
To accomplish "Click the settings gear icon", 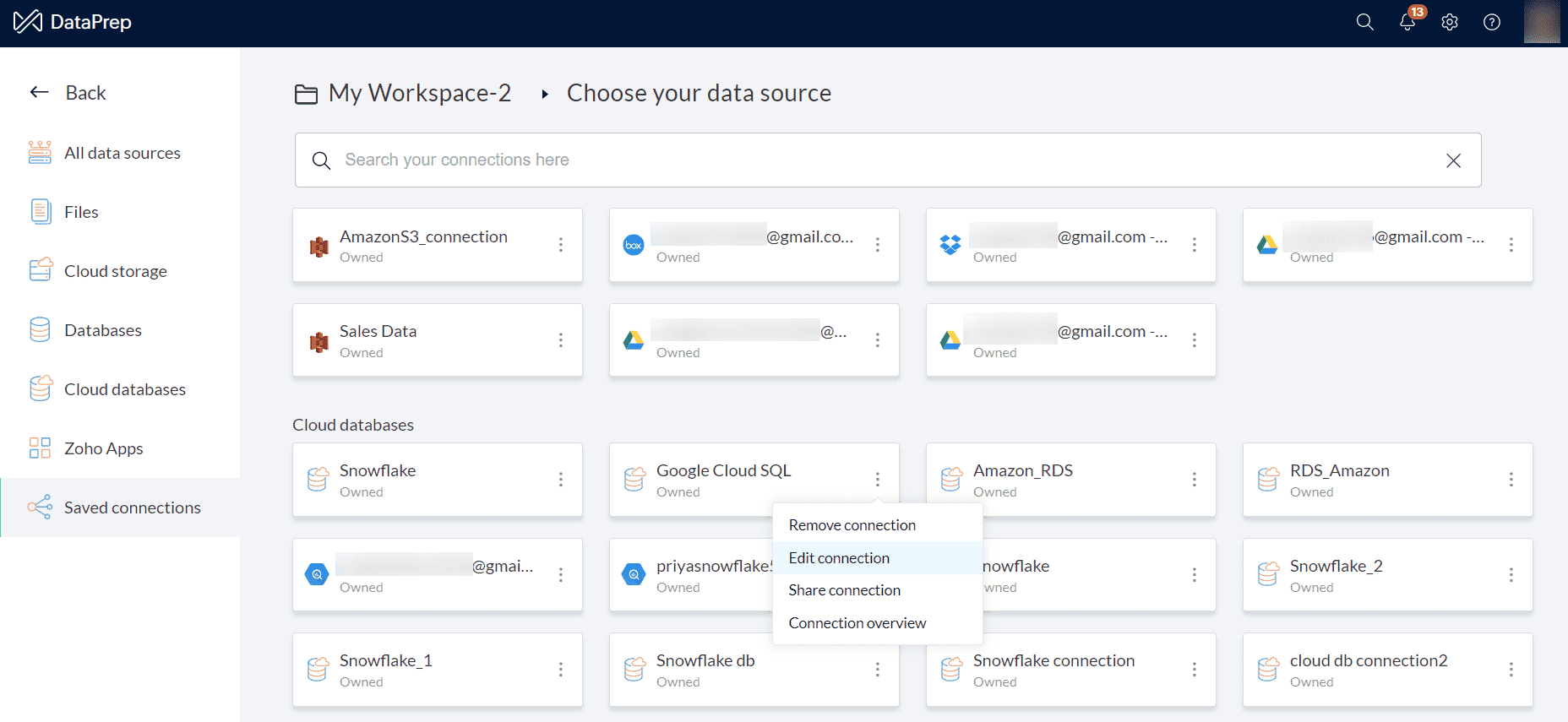I will coord(1450,22).
